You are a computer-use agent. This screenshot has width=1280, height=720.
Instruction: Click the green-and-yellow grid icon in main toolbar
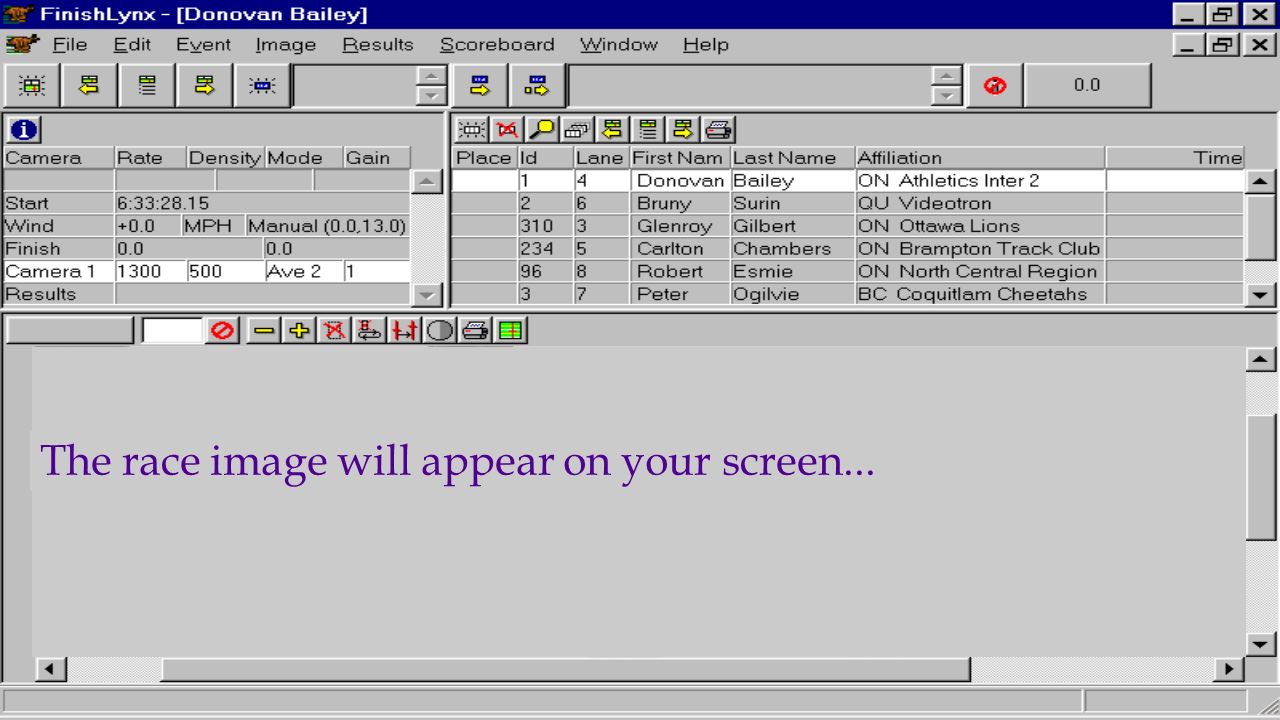pyautogui.click(x=31, y=86)
